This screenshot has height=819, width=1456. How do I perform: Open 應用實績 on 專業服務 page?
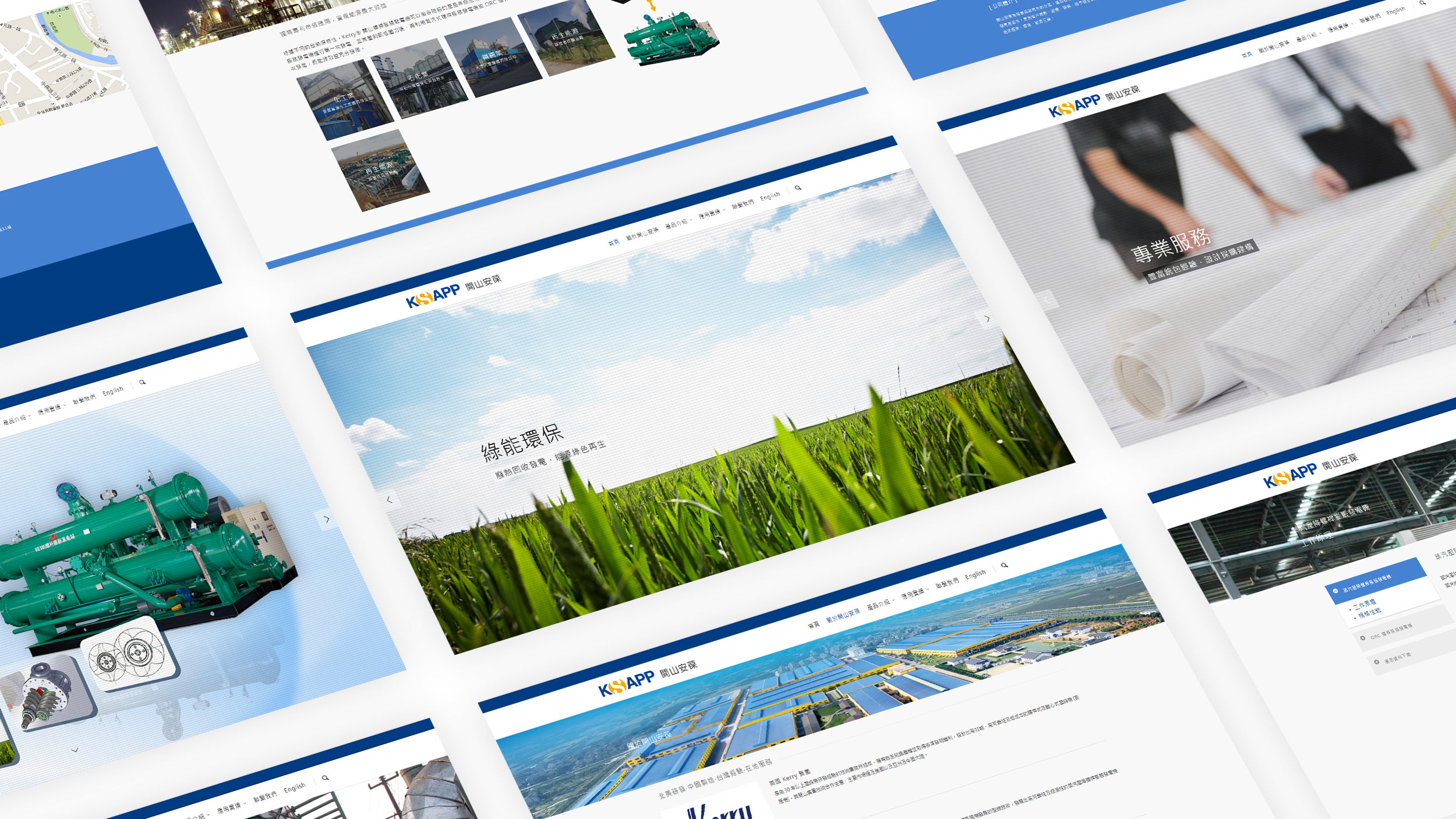pyautogui.click(x=1338, y=27)
